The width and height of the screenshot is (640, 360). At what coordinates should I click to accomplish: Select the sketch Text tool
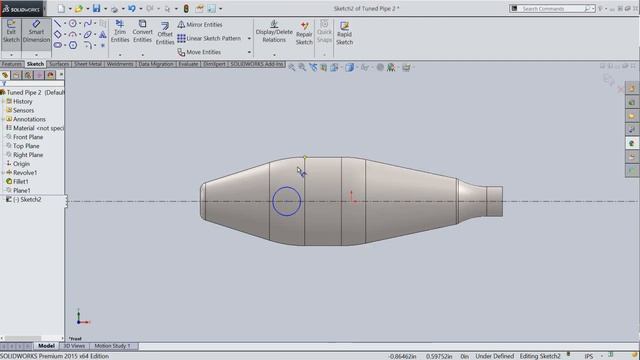tap(103, 35)
